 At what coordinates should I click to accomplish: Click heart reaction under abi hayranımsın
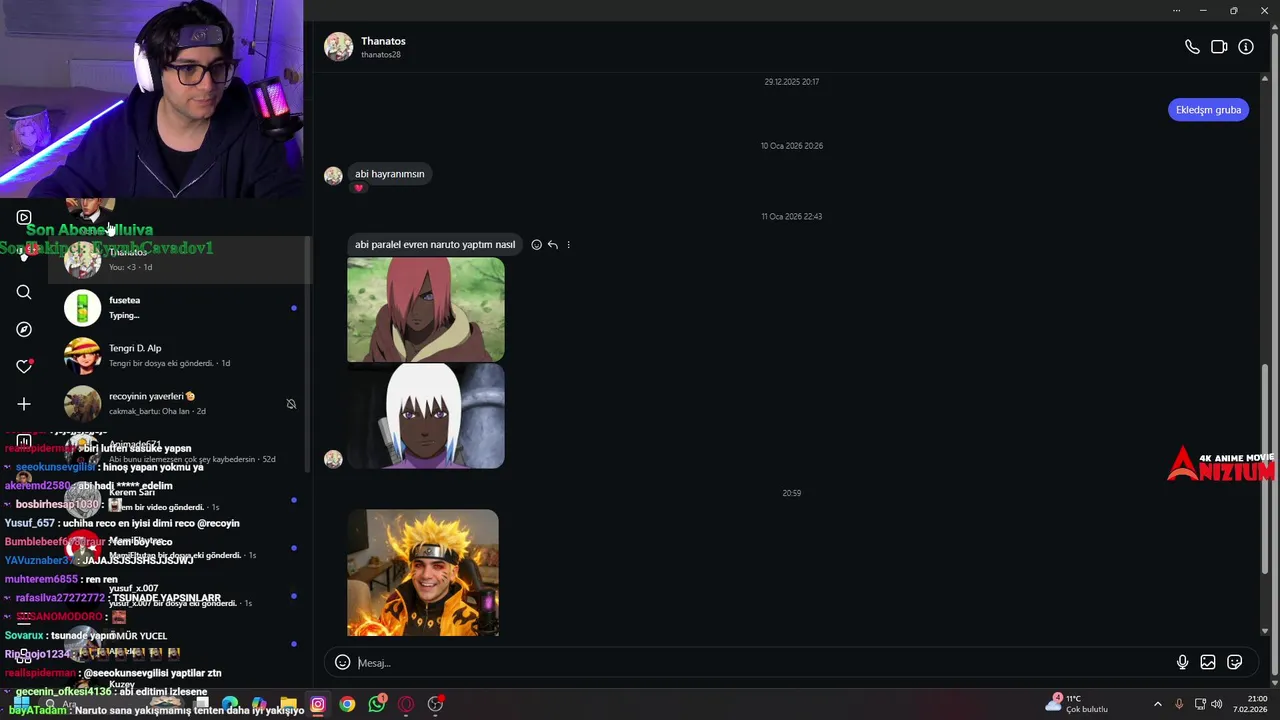tap(359, 188)
